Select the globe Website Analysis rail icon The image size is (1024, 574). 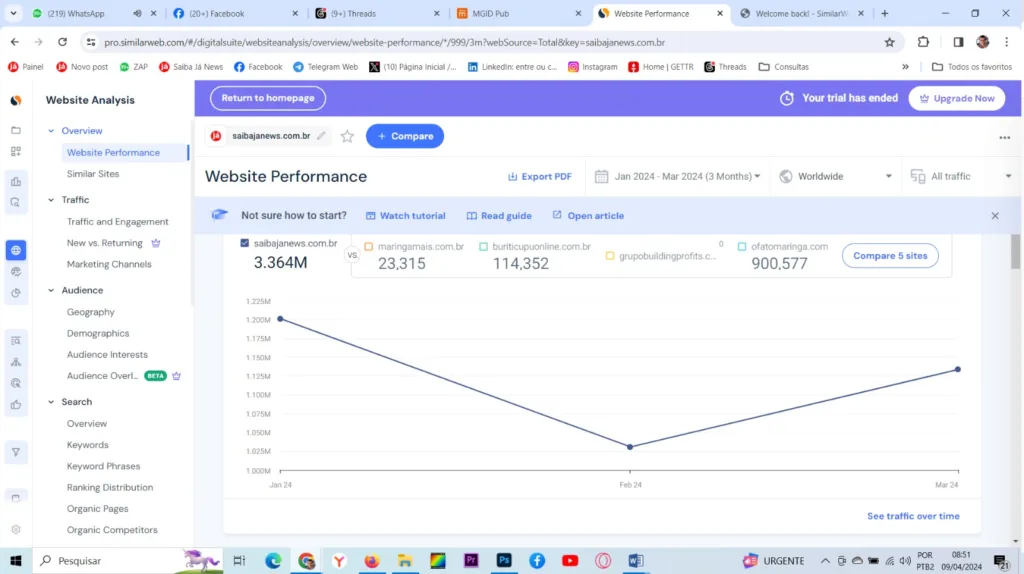[x=16, y=250]
